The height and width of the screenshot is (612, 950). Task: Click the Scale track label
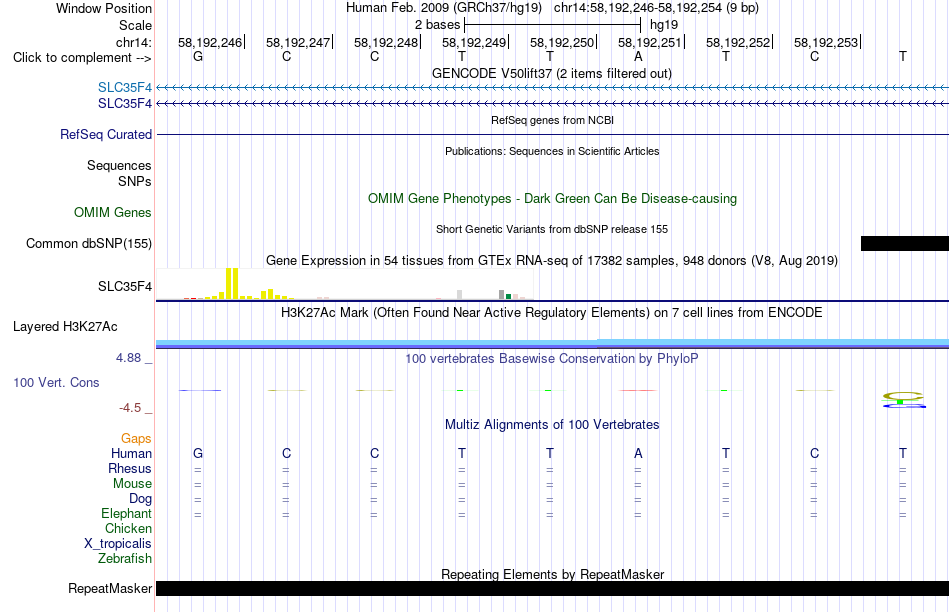(135, 25)
